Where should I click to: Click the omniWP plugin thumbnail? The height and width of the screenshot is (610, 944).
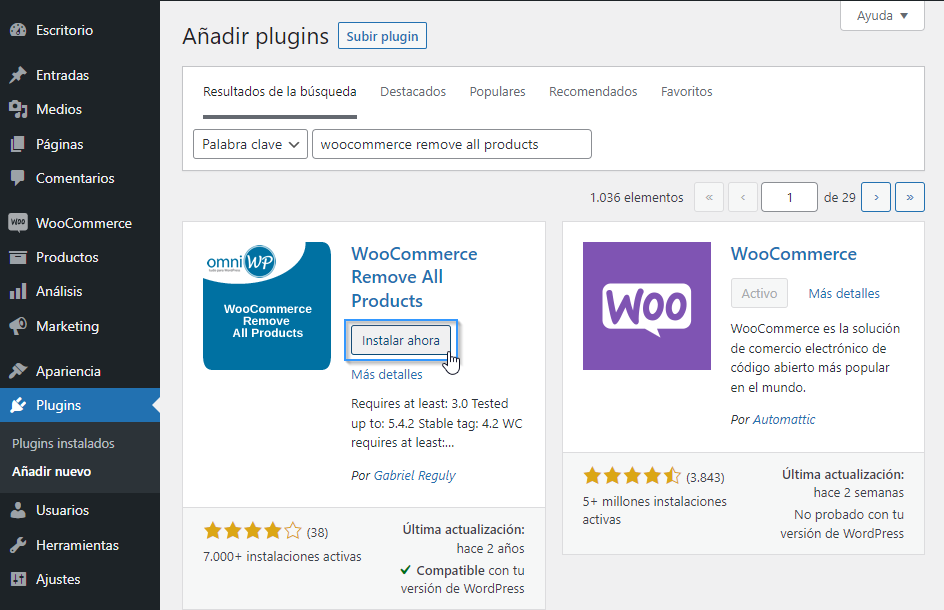click(x=267, y=306)
